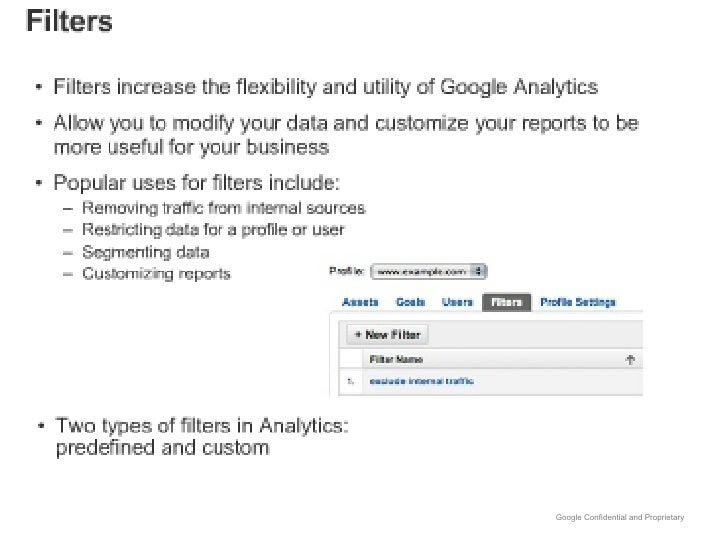Click the Restricting data for a profile line
Screen dimensions: 728x546
[x=214, y=230]
